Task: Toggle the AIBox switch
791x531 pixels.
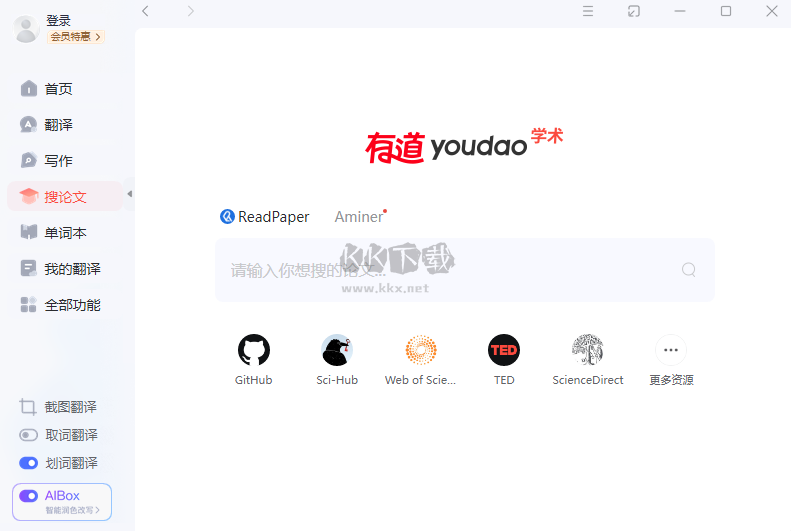Action: coord(28,496)
